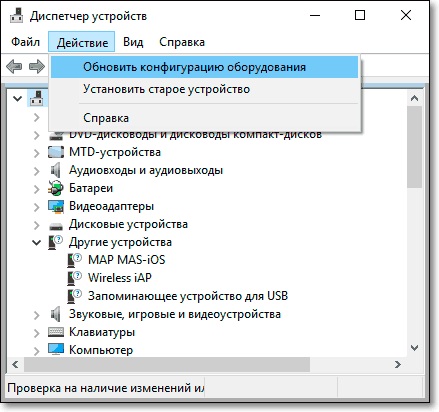Click the vertical scrollbar down arrow
This screenshot has width=439, height=412.
(414, 348)
